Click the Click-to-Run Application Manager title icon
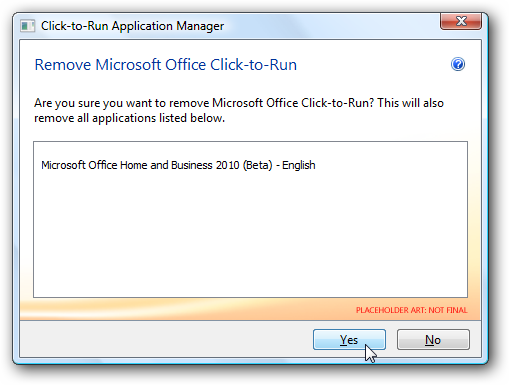 coord(28,26)
